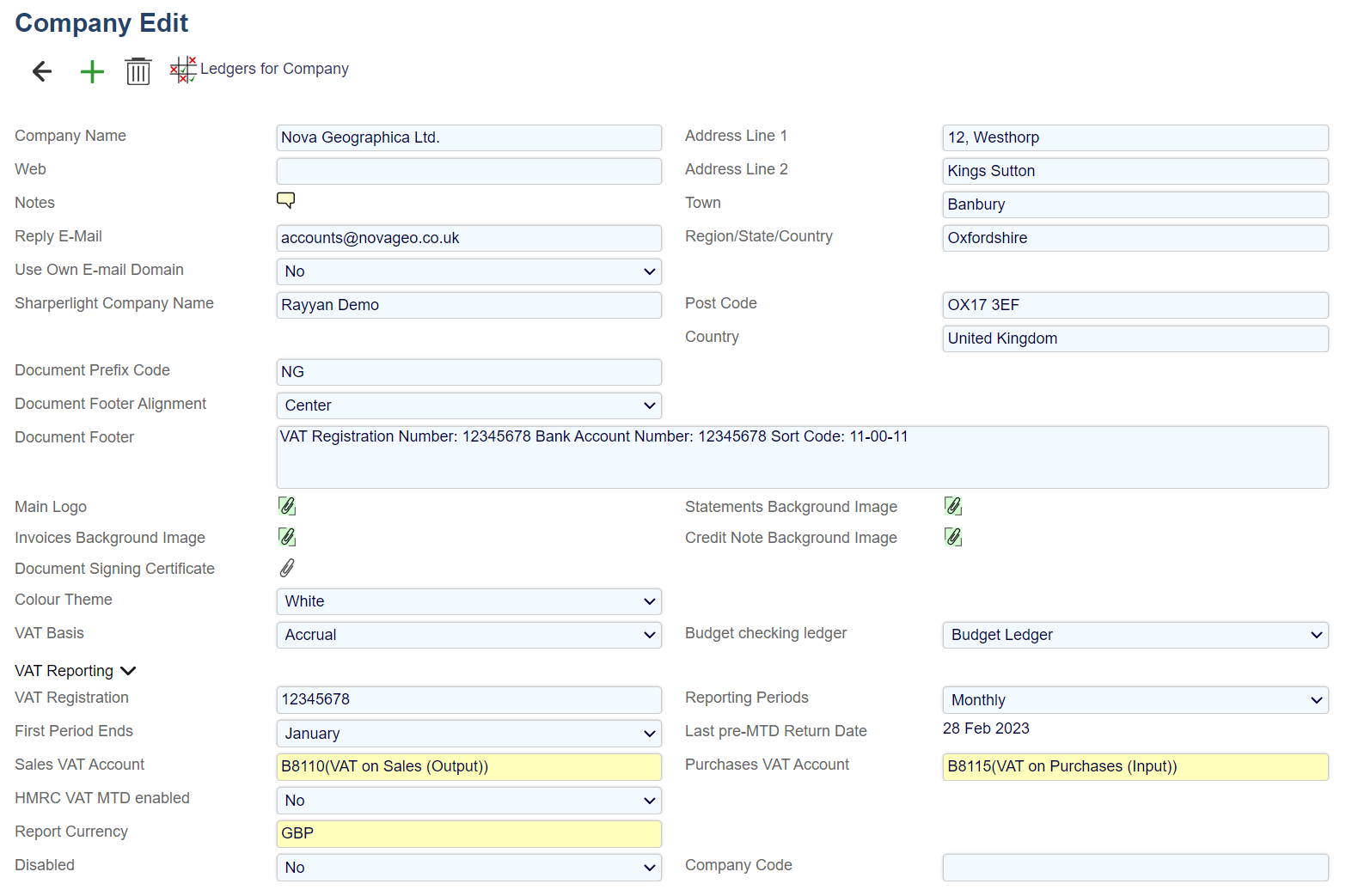Open the Document Footer Alignment dropdown

tap(468, 405)
